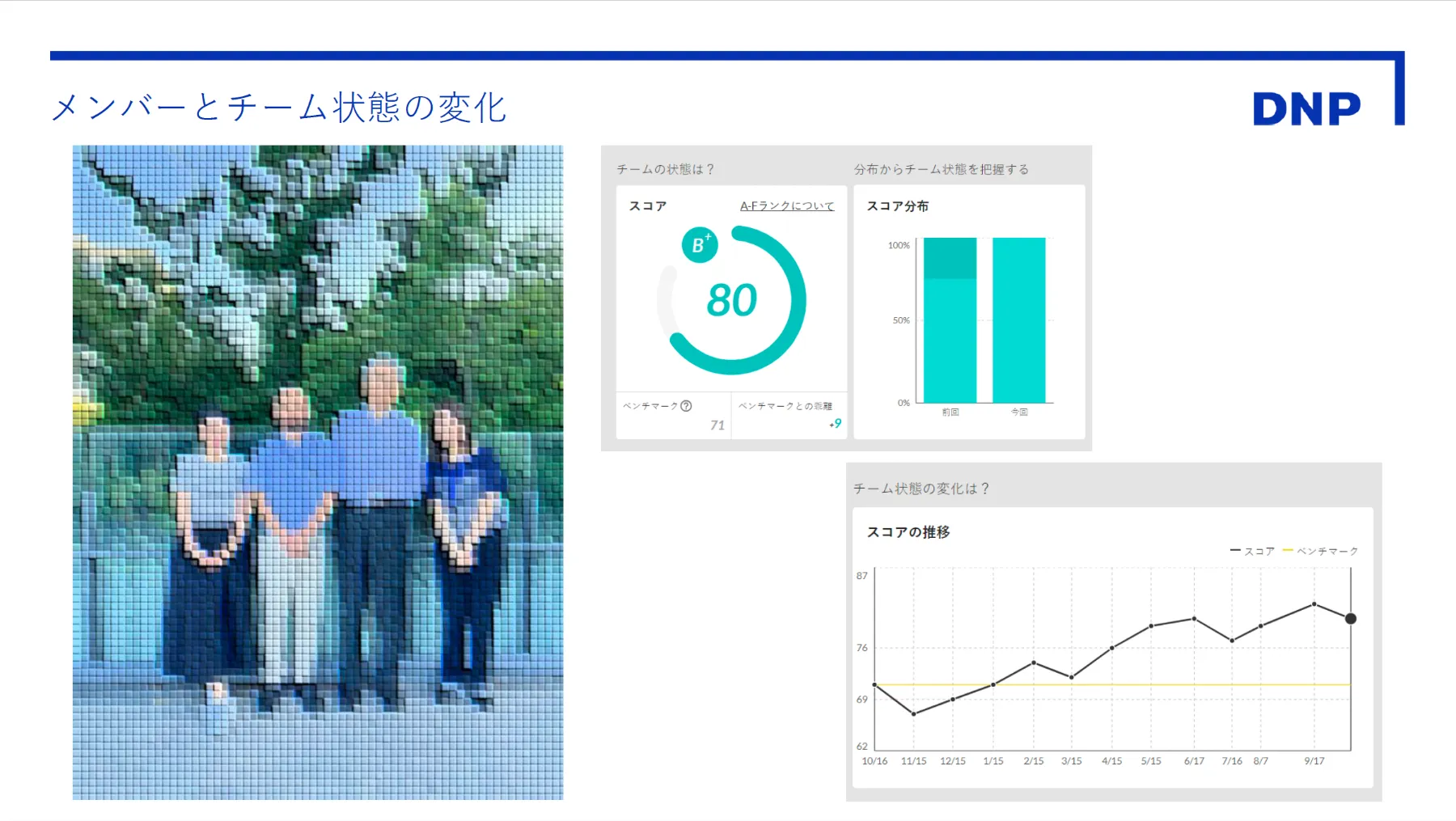
Task: Click the large end point on score line
Action: pos(1350,619)
